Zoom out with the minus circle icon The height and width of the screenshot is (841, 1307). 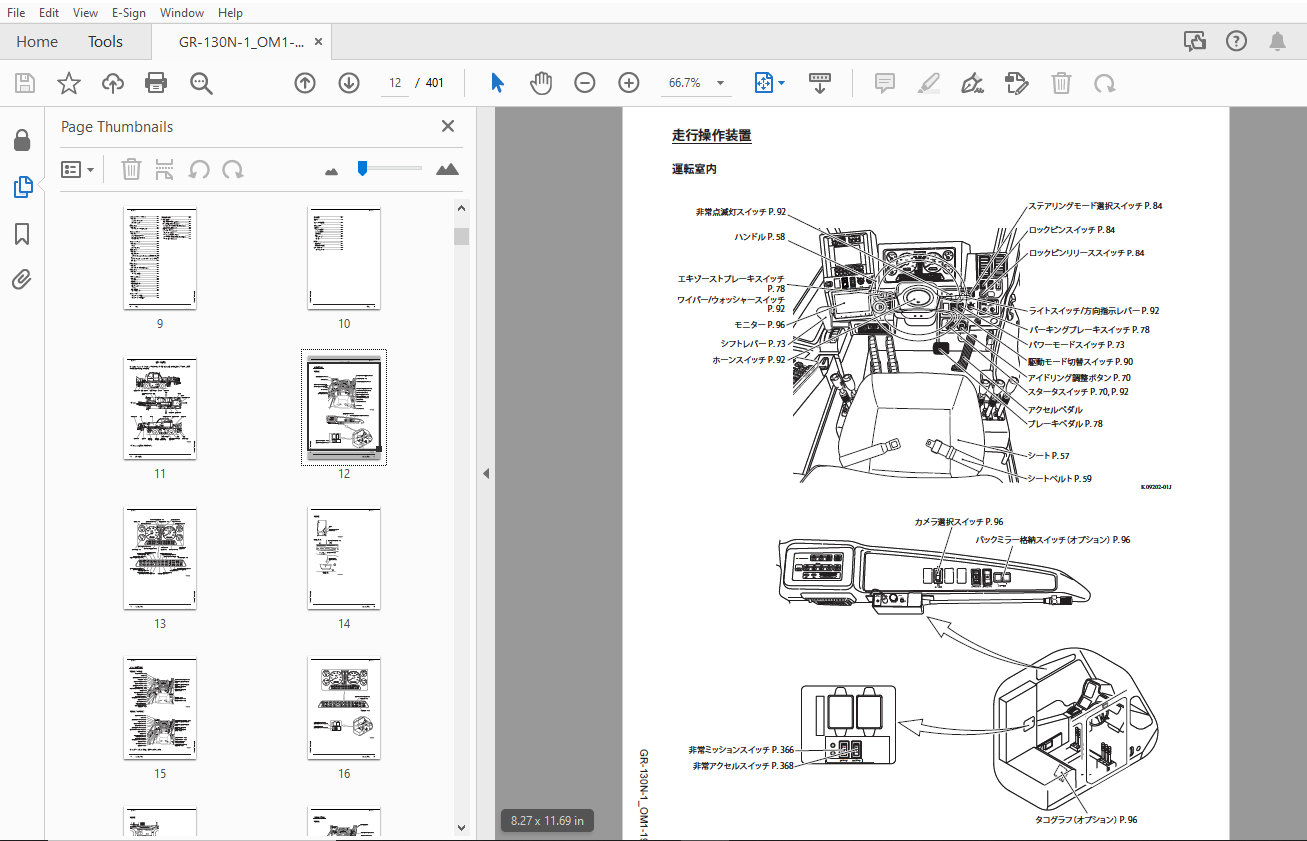coord(585,83)
